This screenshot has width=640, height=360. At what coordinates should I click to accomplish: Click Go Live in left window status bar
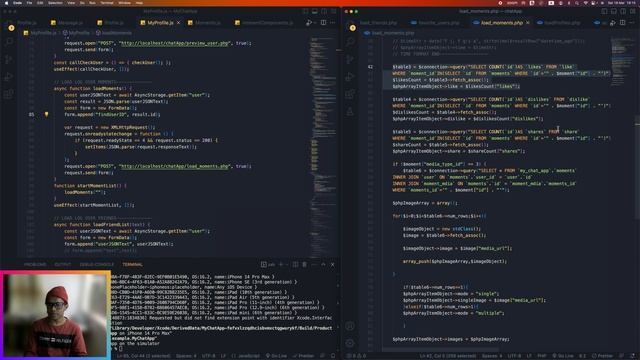(x=276, y=356)
